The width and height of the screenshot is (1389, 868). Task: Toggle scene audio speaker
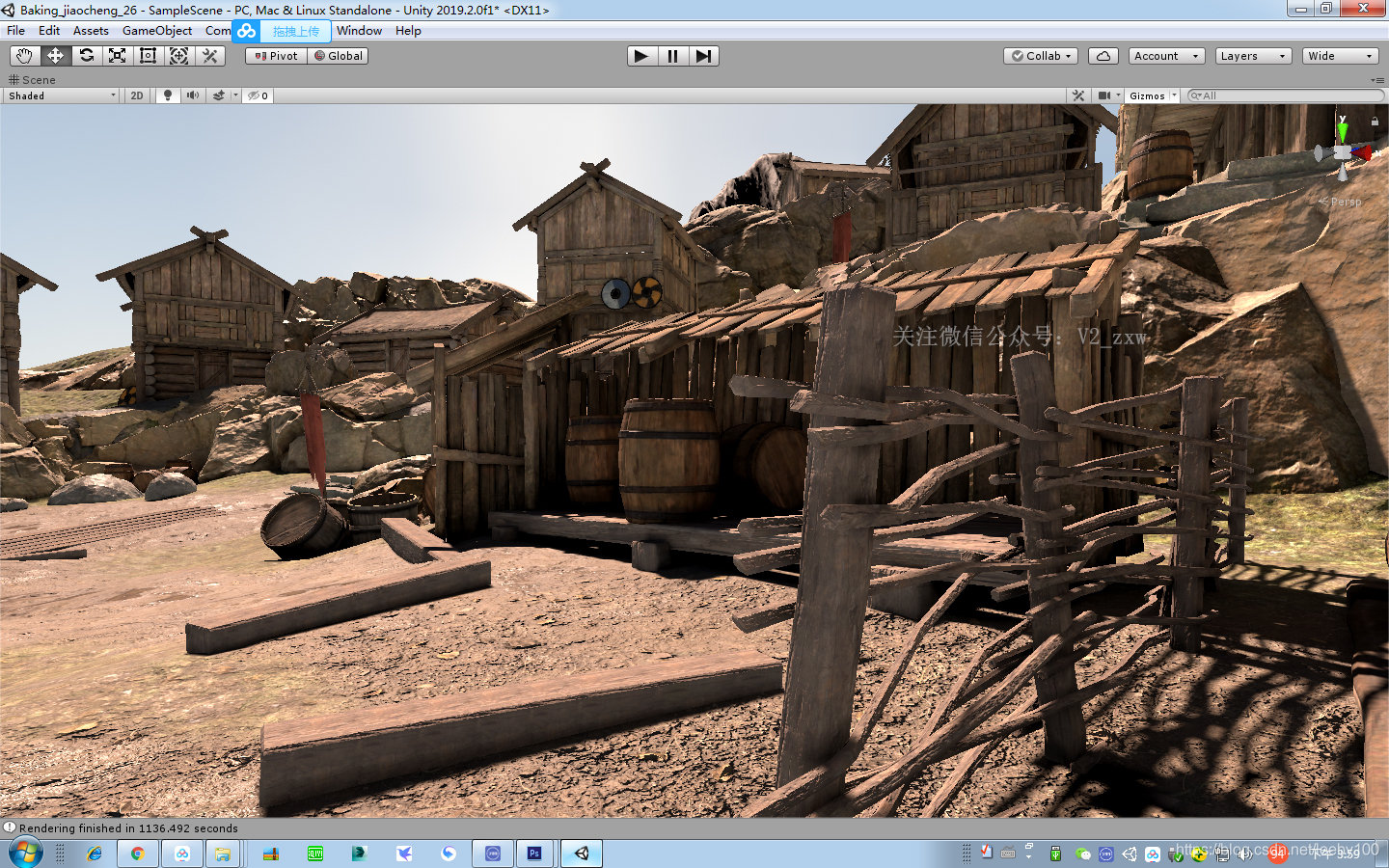193,95
